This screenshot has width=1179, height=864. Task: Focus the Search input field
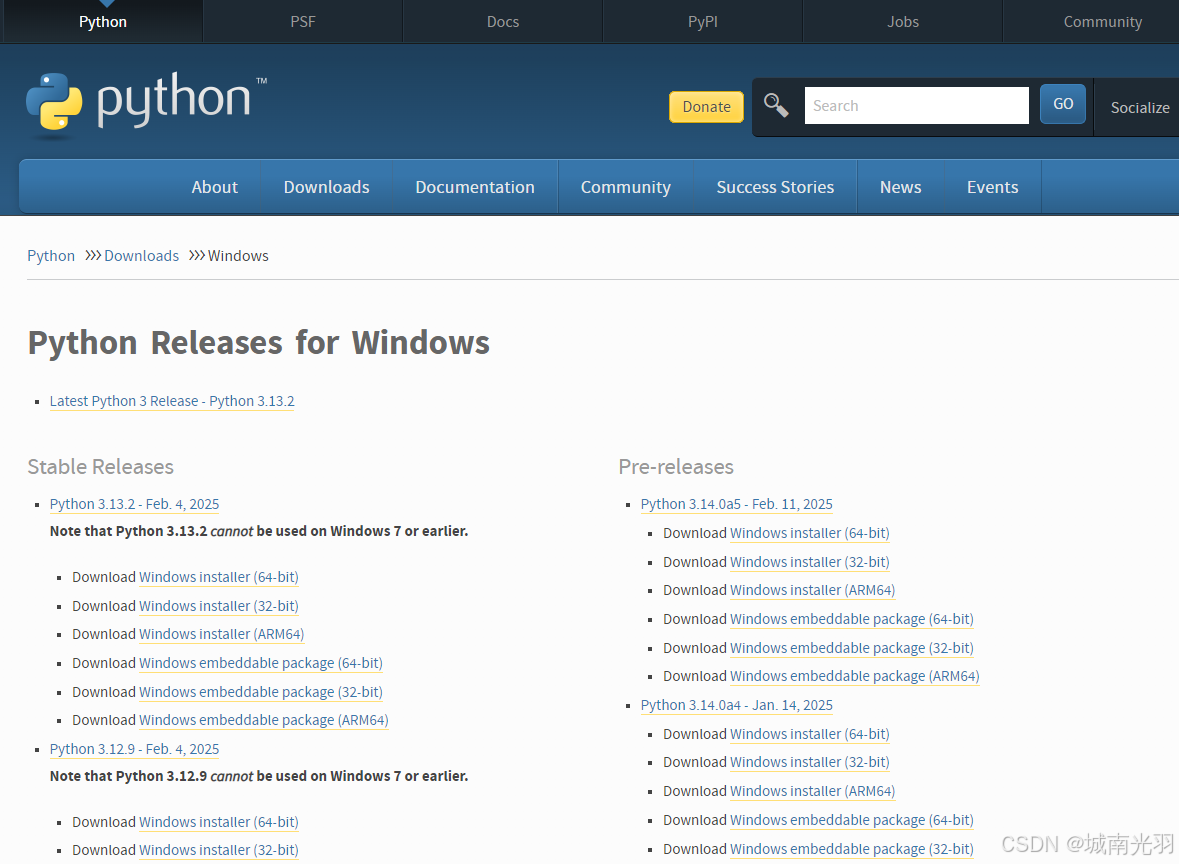coord(917,105)
